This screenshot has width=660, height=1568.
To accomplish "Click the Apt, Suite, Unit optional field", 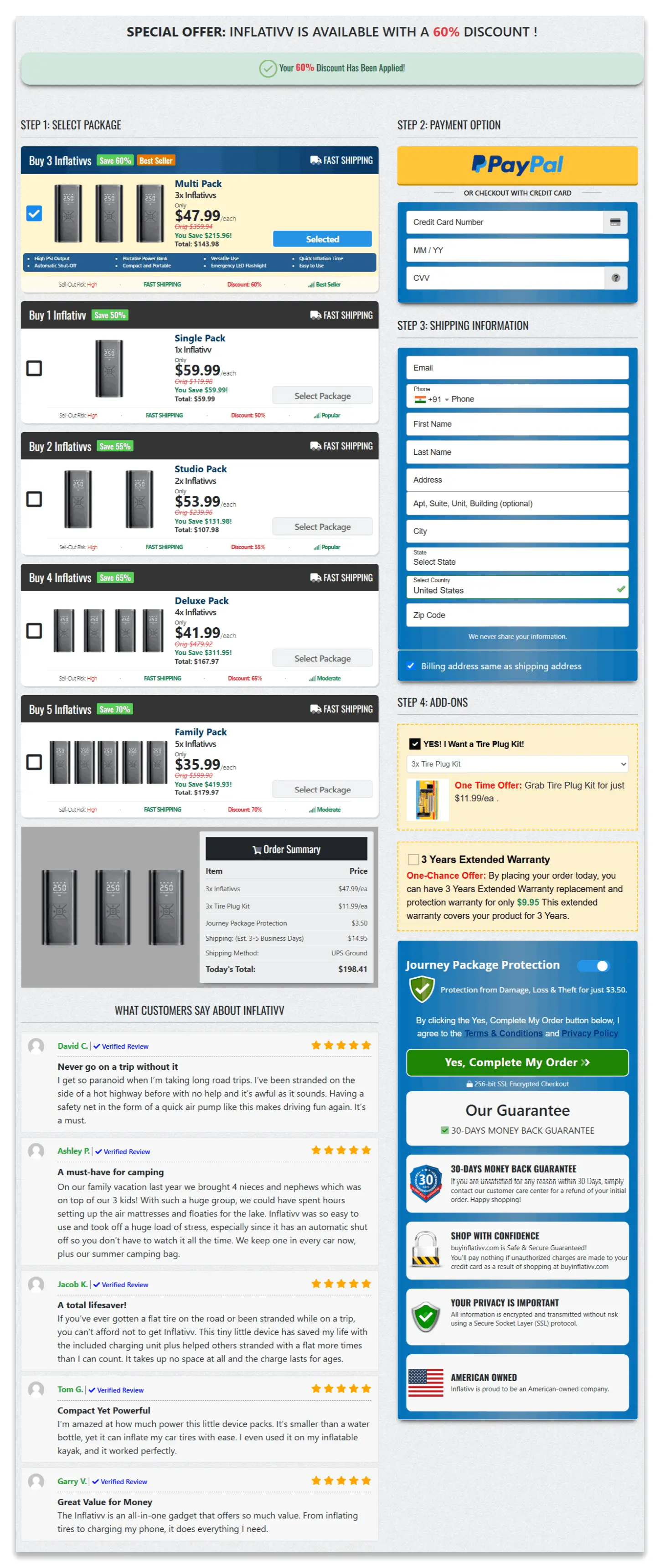I will [517, 503].
